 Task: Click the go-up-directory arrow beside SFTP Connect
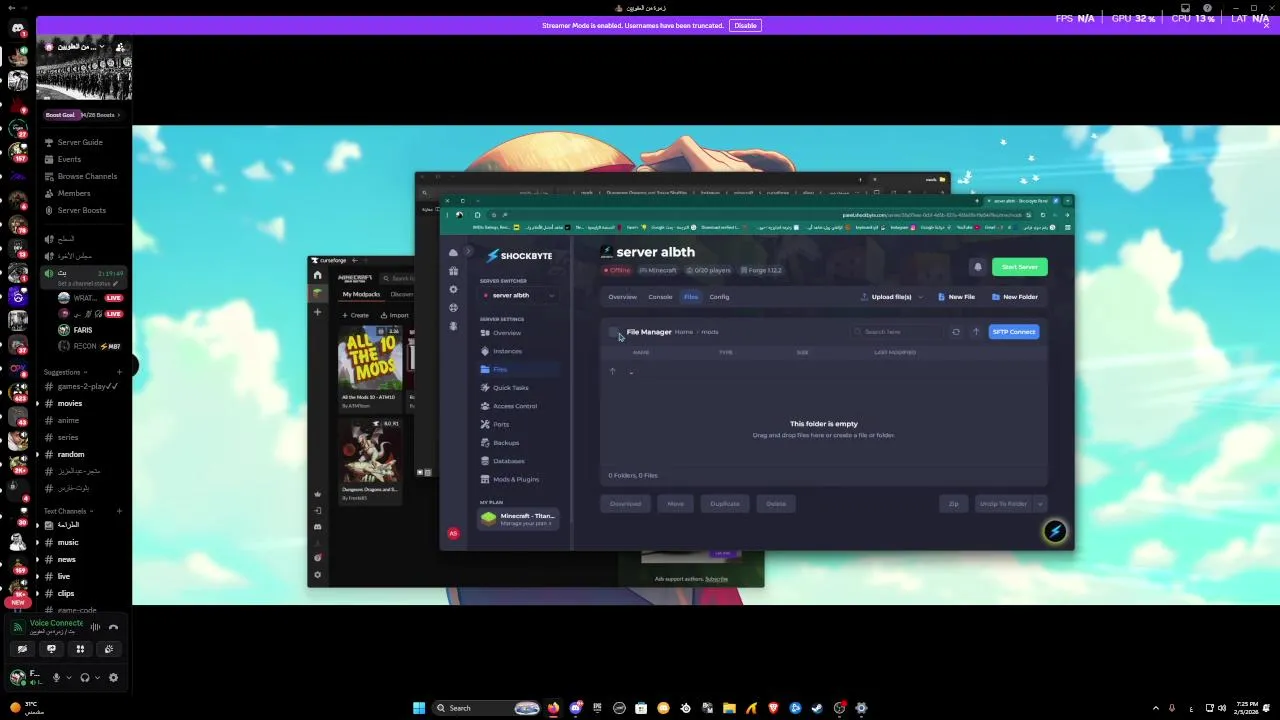(976, 332)
